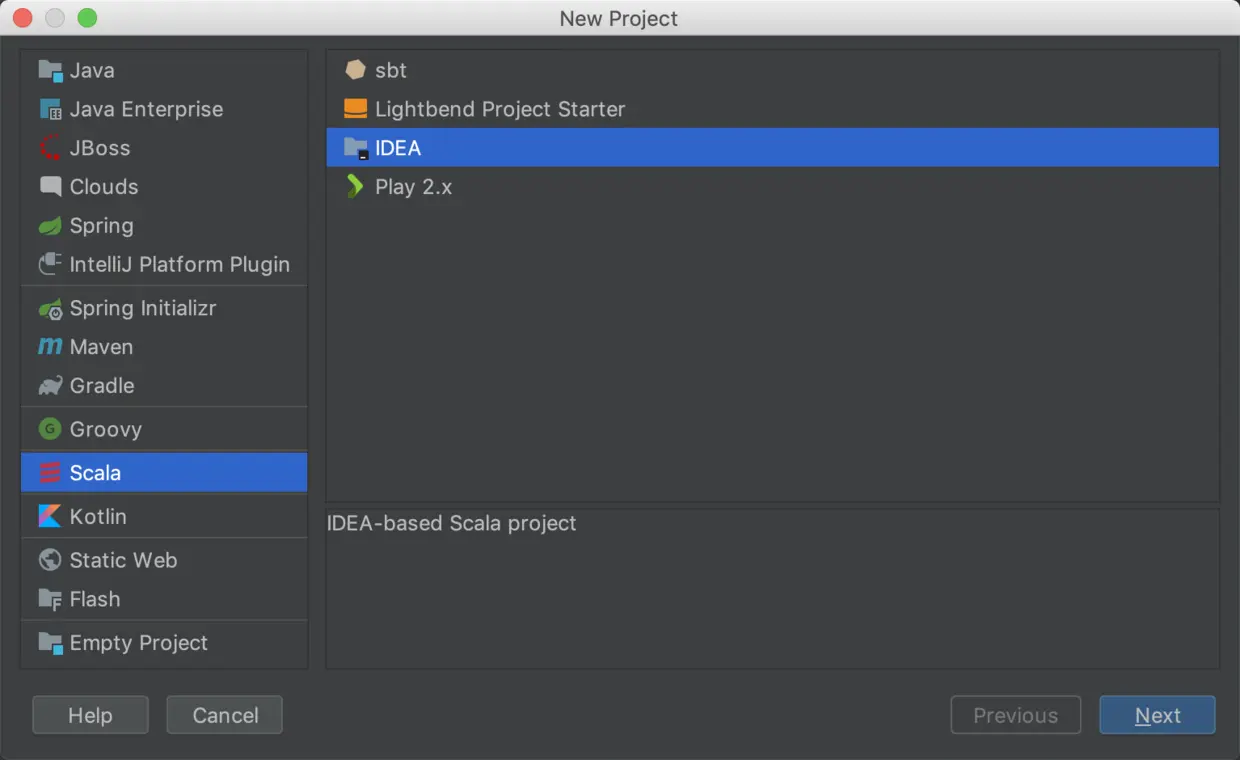1240x760 pixels.
Task: Choose Static Web project type
Action: point(123,560)
